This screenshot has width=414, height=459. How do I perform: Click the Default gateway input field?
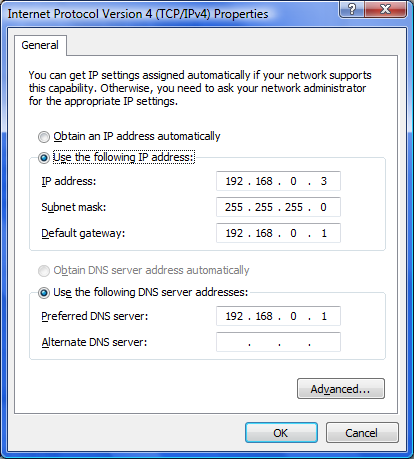point(278,233)
